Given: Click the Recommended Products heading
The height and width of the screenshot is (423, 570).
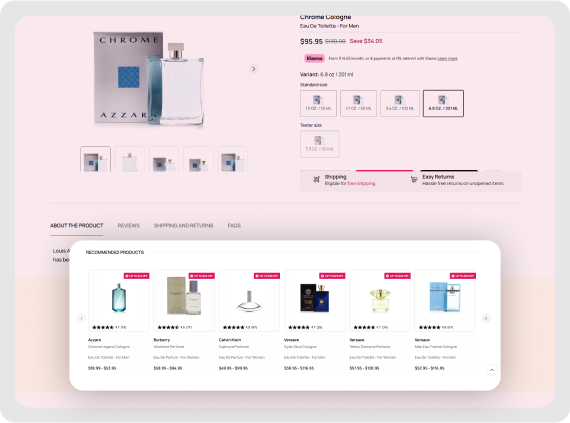Looking at the screenshot, I should pos(115,252).
